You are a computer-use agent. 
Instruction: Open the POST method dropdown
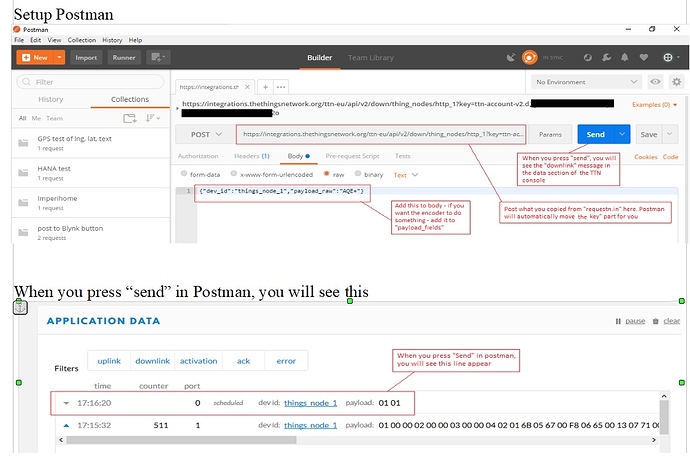pos(206,135)
